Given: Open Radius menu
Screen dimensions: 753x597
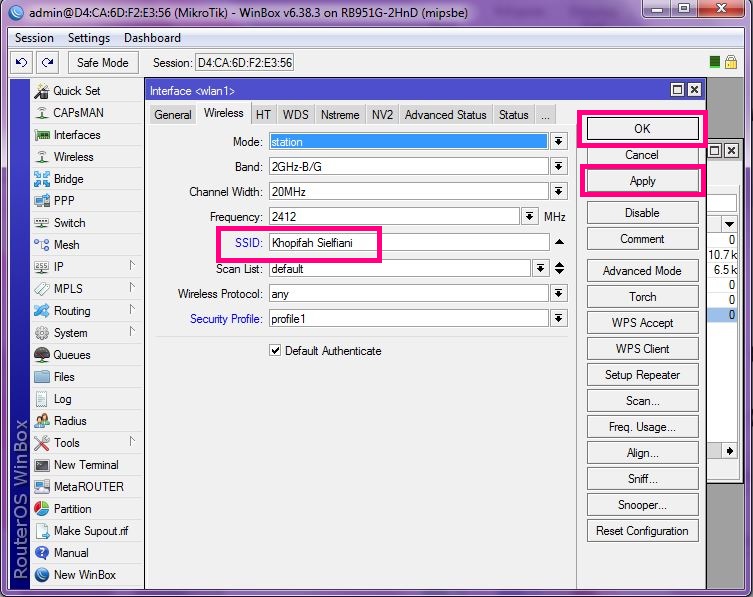Looking at the screenshot, I should [x=86, y=421].
